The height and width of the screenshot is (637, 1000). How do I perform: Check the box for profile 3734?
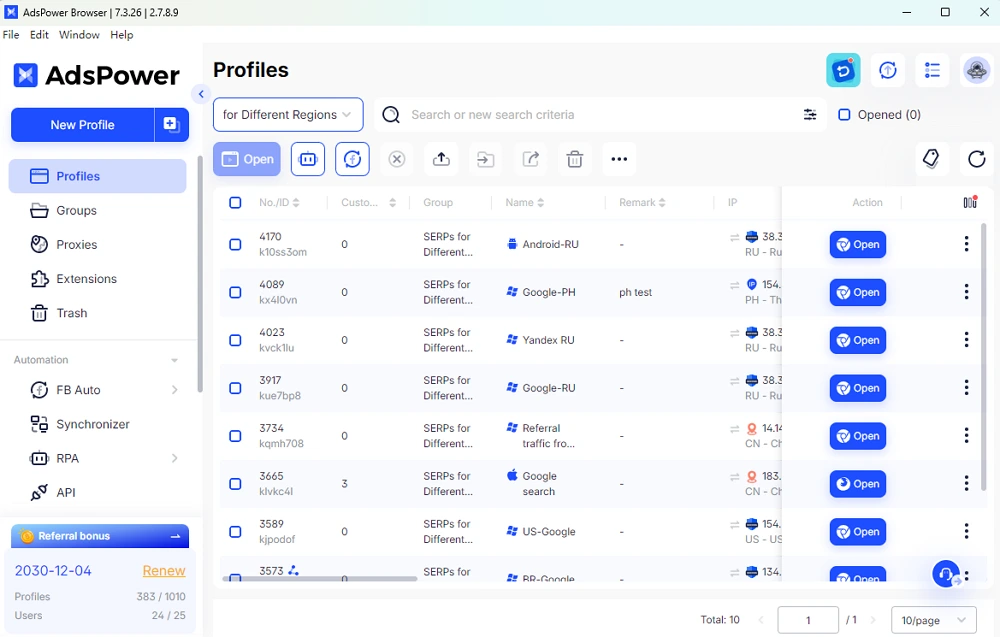click(235, 436)
